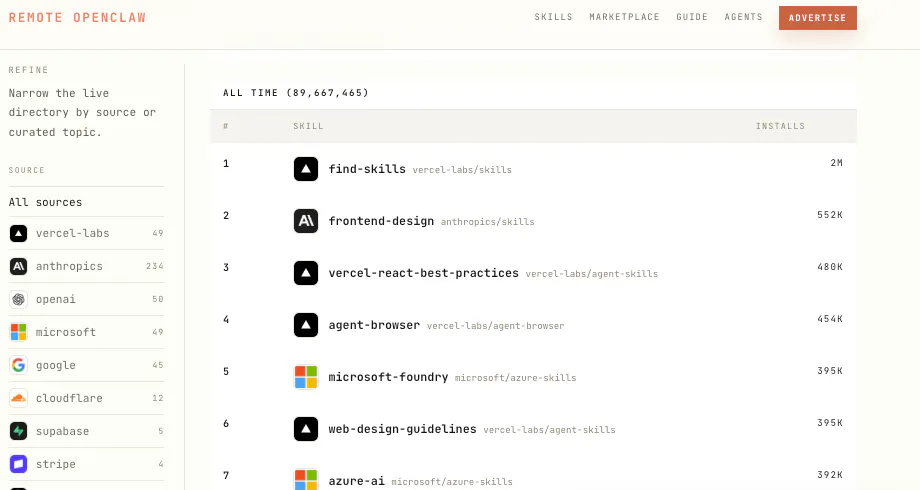
Task: Go to the Remote OpenClaw home logo
Action: coord(77,18)
